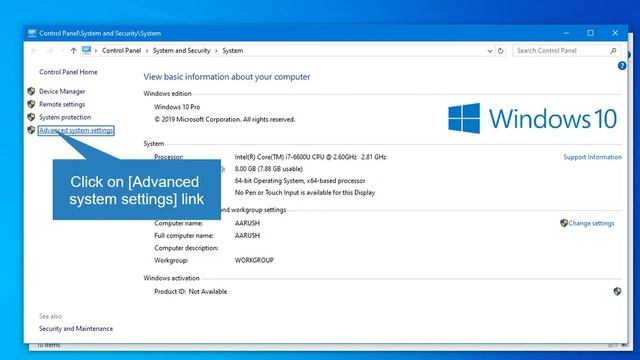Click Windows 10 Pro edition text
The image size is (640, 360).
click(177, 107)
